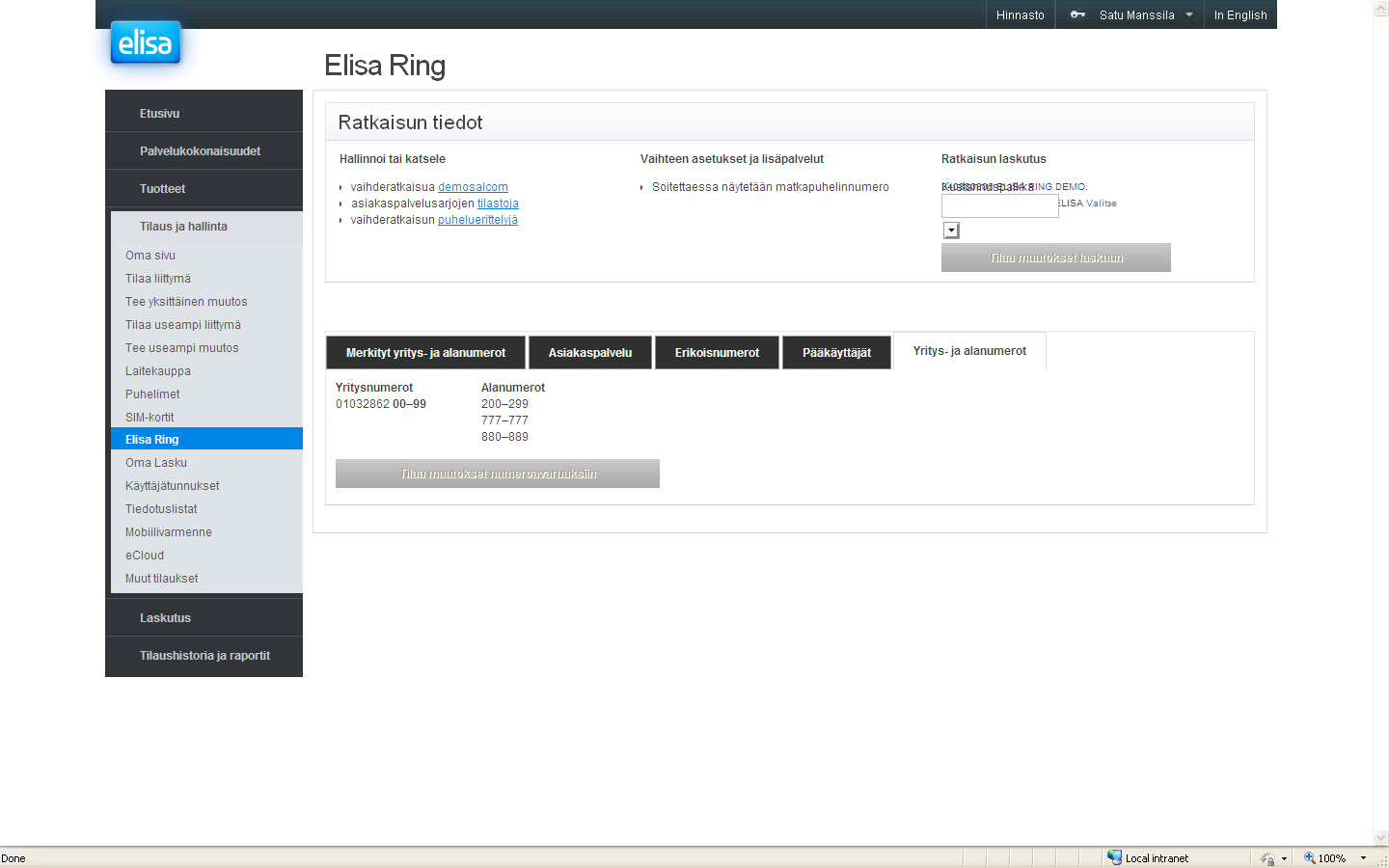1389x868 pixels.
Task: Click the Done status text
Action: click(x=14, y=858)
